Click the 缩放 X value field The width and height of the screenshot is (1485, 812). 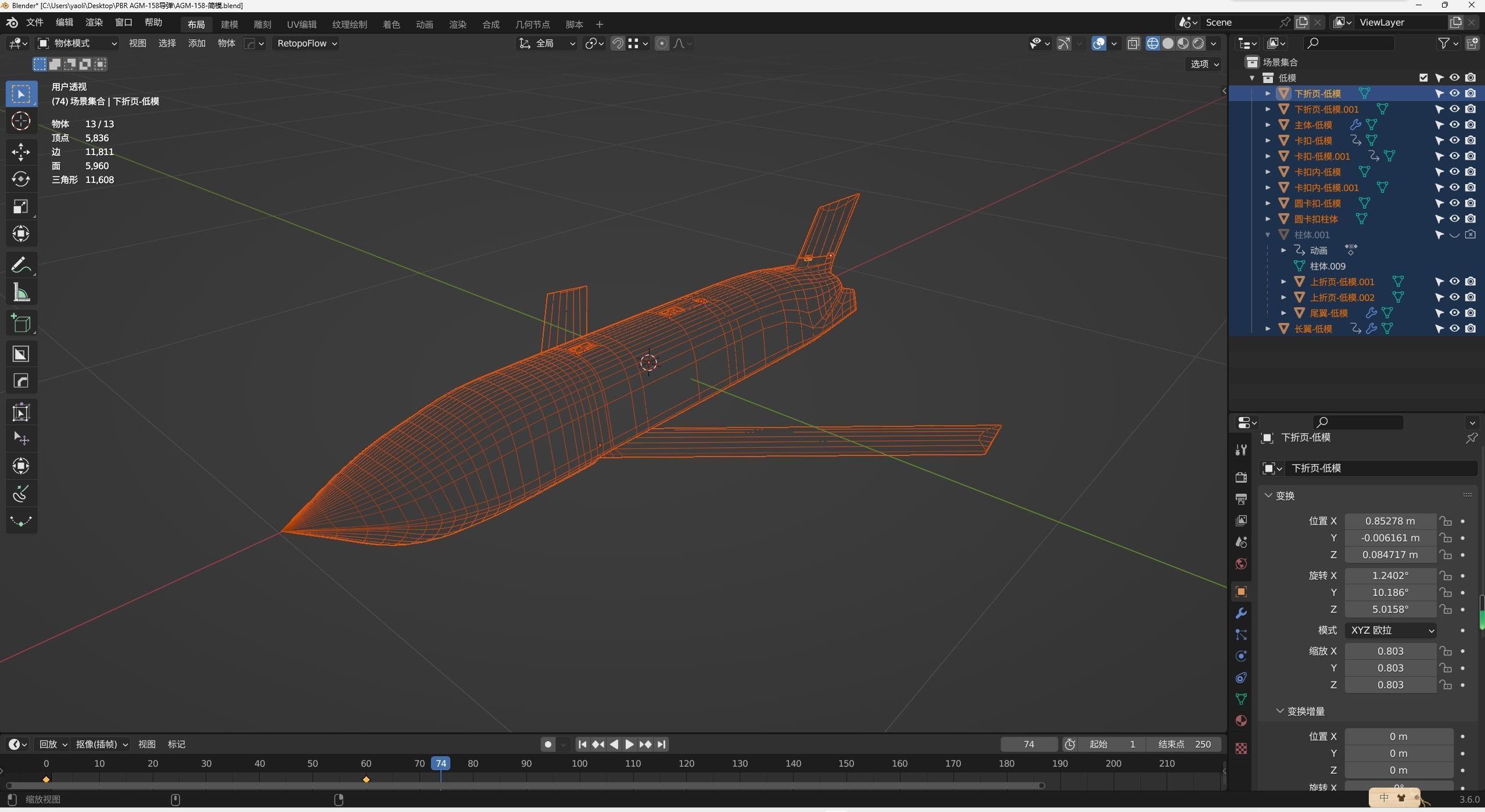tap(1390, 651)
